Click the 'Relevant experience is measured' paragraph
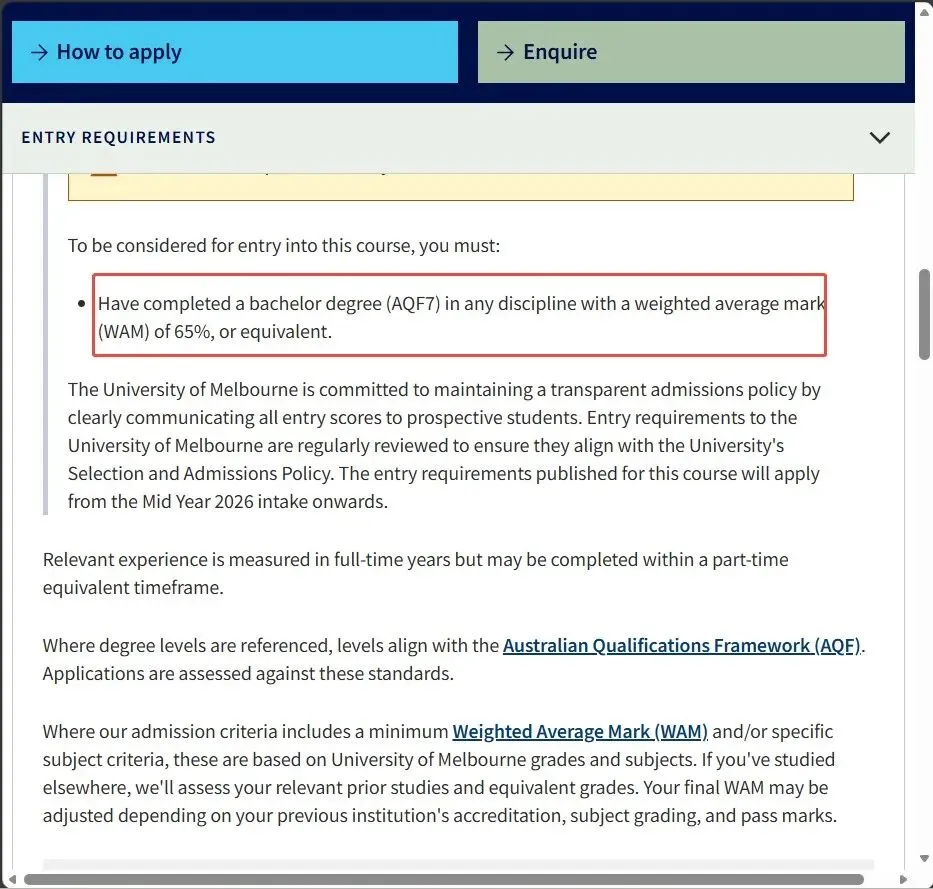This screenshot has width=933, height=889. point(415,574)
